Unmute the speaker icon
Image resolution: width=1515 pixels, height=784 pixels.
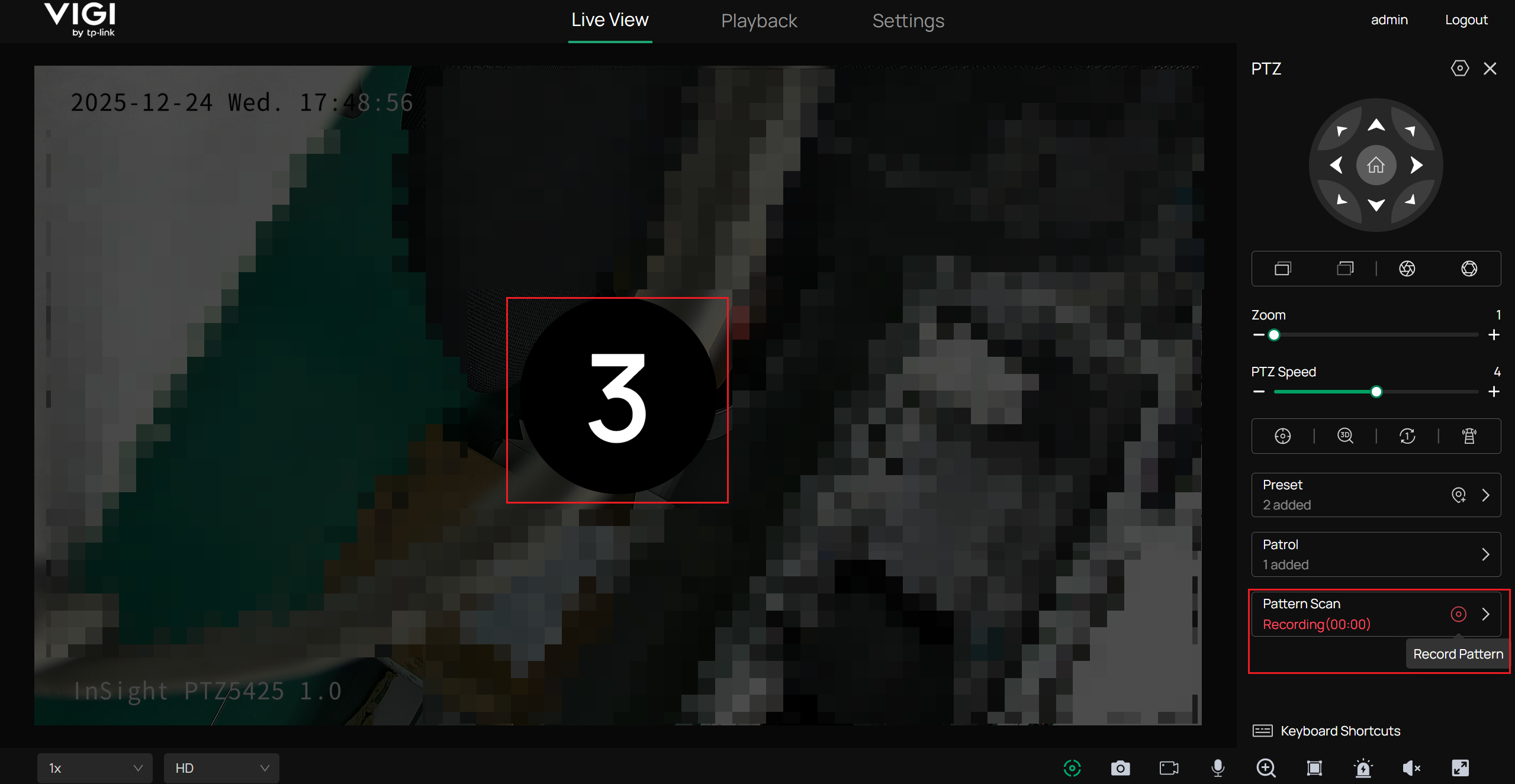click(1411, 768)
